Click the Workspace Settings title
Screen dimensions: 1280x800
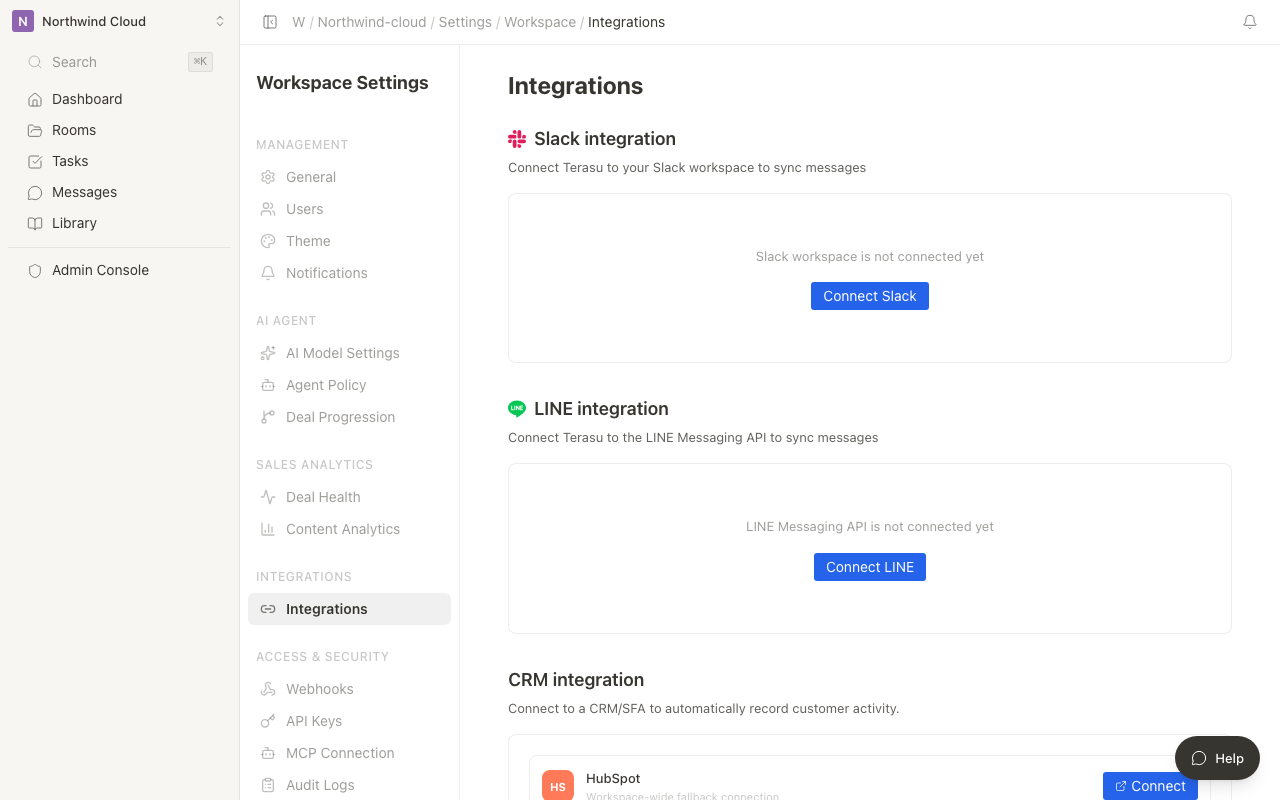(x=342, y=83)
